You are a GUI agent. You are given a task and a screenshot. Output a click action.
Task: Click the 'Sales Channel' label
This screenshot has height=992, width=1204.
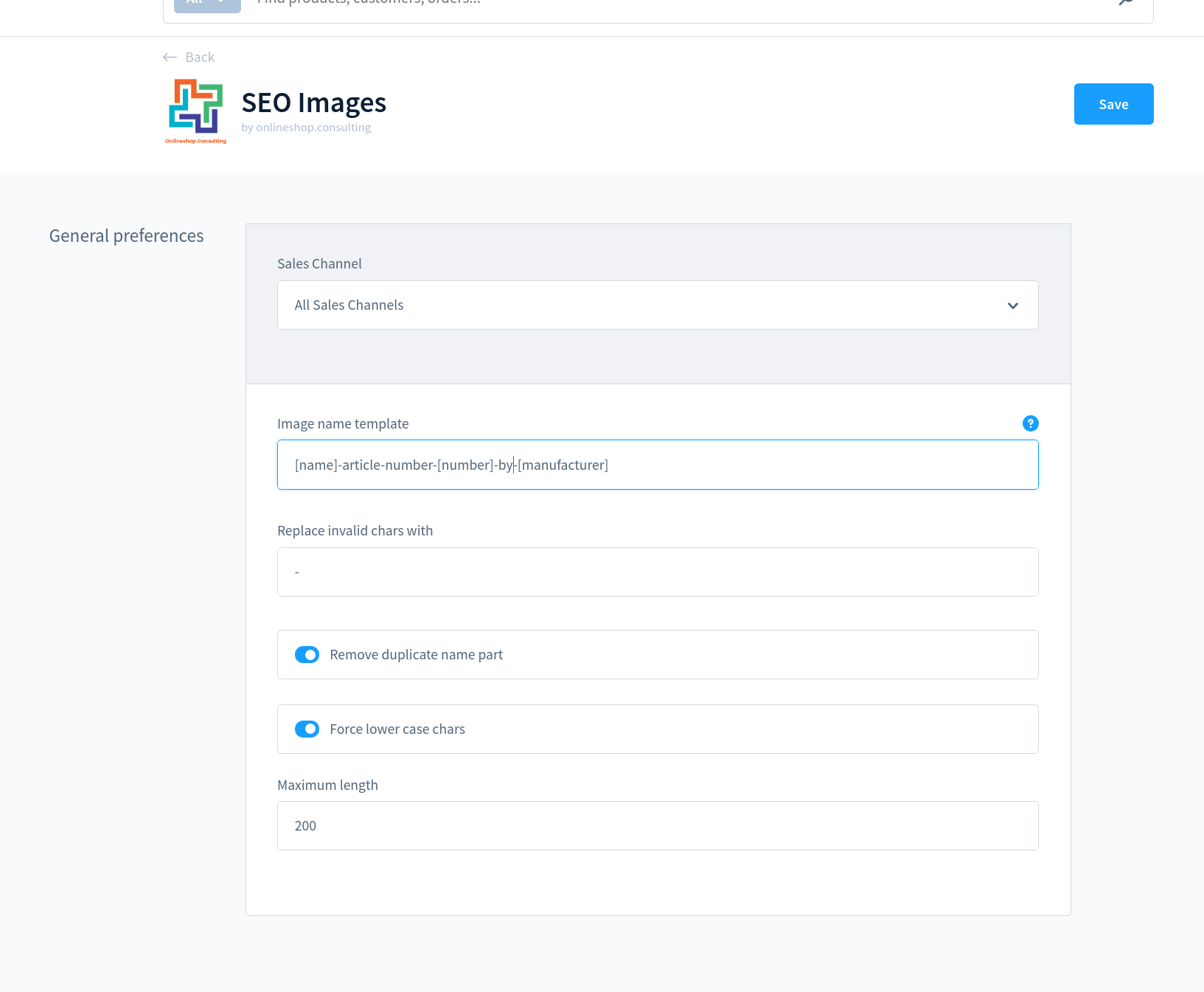coord(319,264)
